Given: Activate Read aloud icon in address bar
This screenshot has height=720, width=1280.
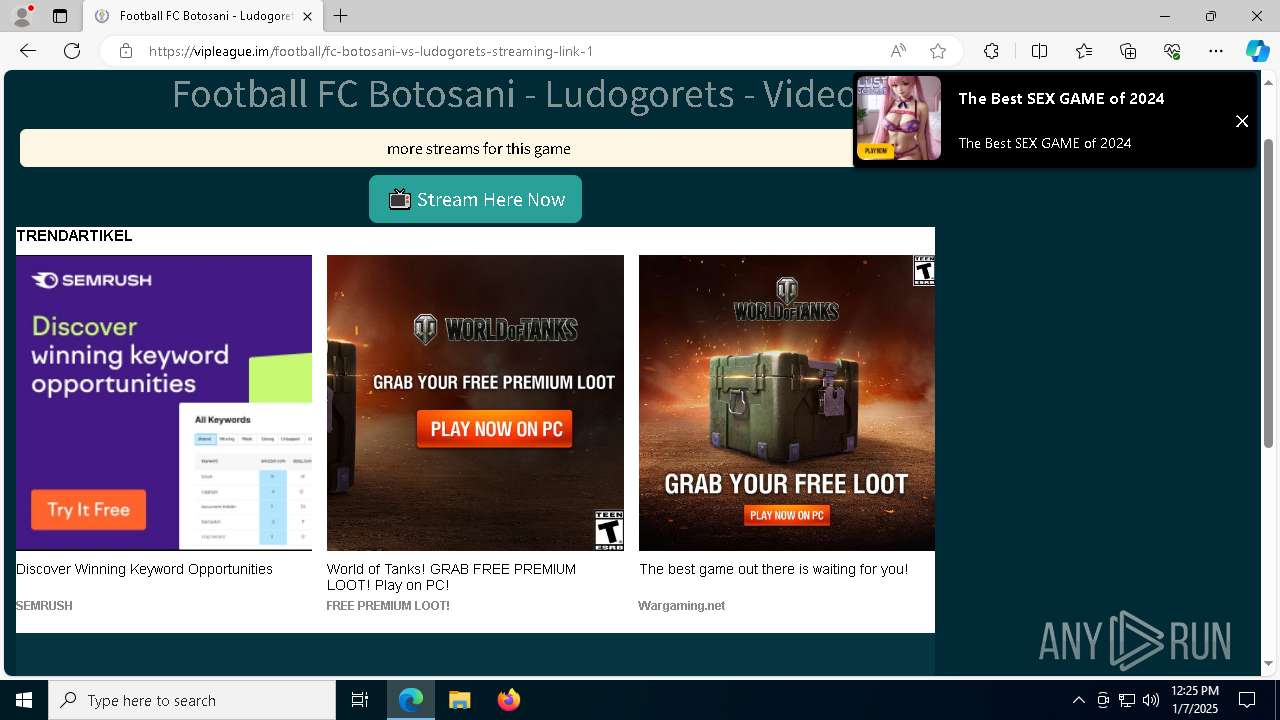Looking at the screenshot, I should pyautogui.click(x=898, y=51).
